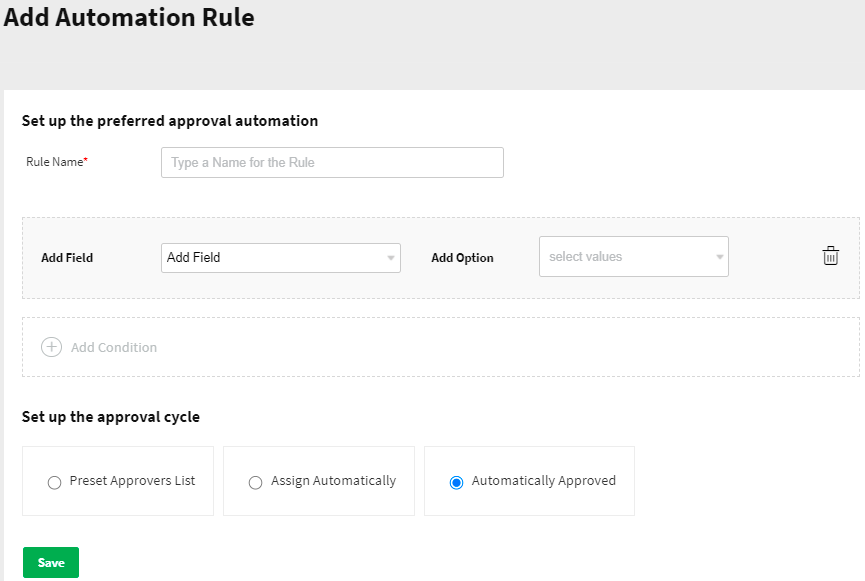Focus the Rule Name text input
865x581 pixels.
pyautogui.click(x=332, y=162)
